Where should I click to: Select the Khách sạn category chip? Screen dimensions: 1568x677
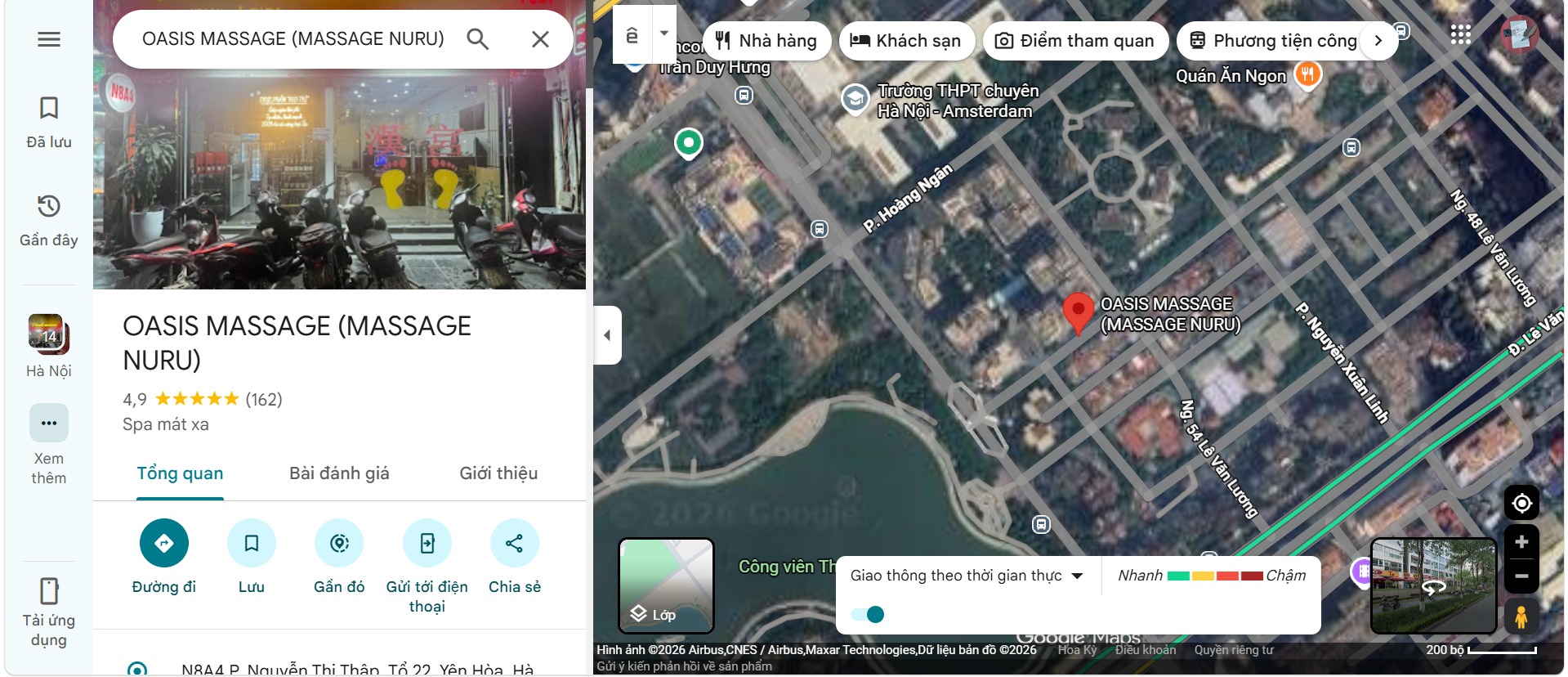[x=907, y=40]
